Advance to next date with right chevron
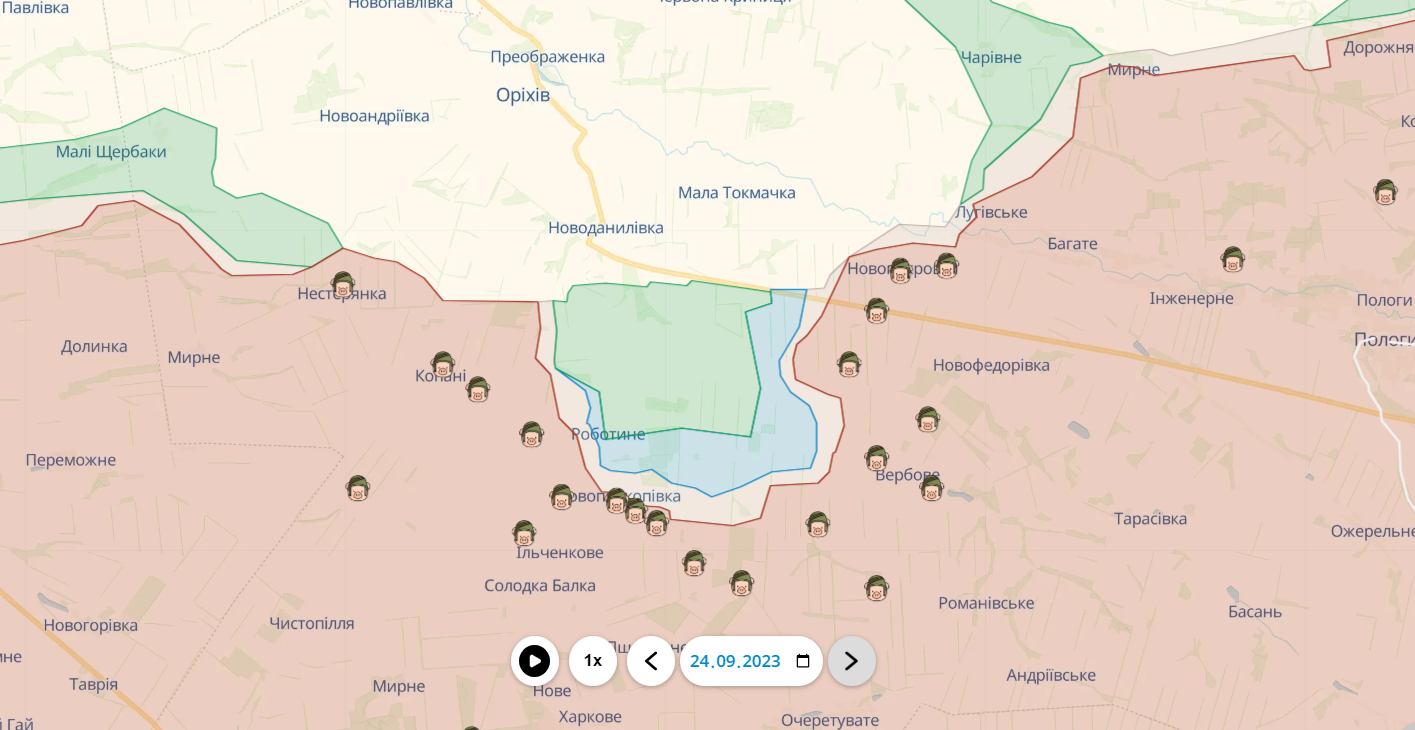This screenshot has height=730, width=1415. 851,661
